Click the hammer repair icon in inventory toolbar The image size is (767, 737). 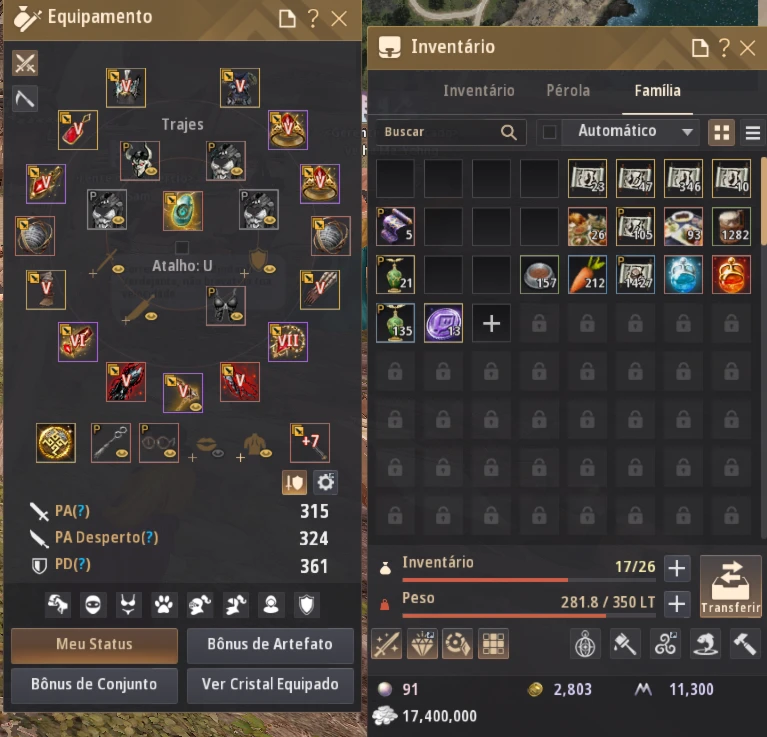point(745,644)
